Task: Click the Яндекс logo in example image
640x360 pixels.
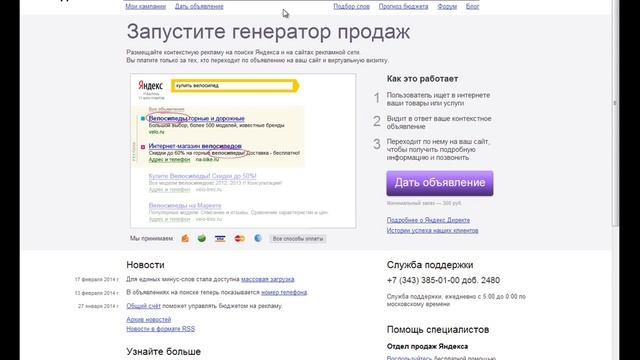Action: click(x=151, y=86)
